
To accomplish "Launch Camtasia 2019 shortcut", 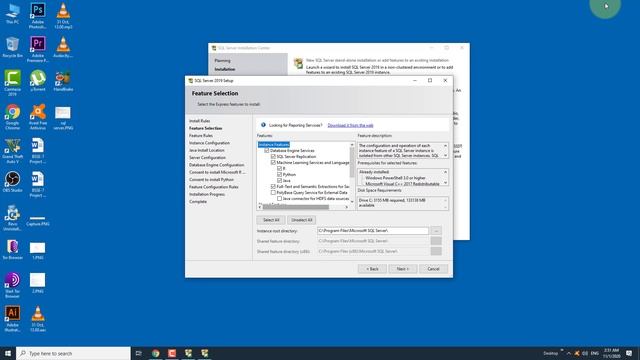I will 12,83.
